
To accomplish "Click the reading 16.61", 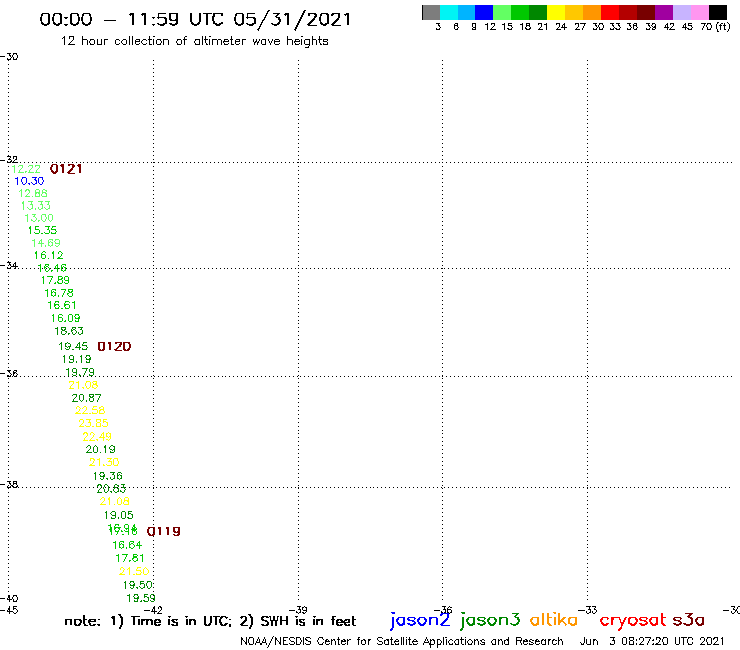I will pos(62,305).
